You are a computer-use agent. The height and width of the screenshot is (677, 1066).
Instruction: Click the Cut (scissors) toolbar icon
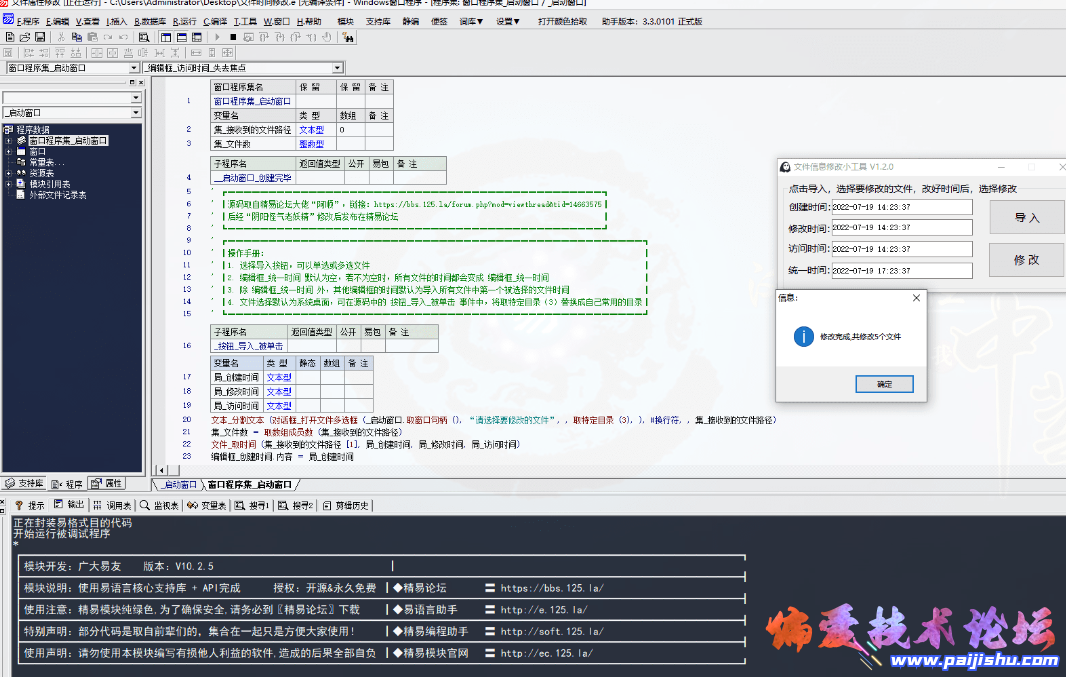click(x=61, y=37)
